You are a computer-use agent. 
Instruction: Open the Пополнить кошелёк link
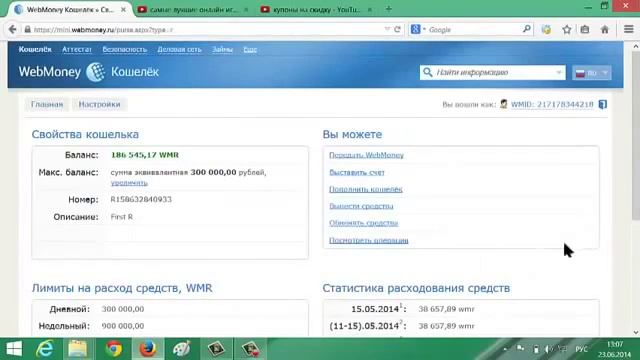tap(366, 189)
